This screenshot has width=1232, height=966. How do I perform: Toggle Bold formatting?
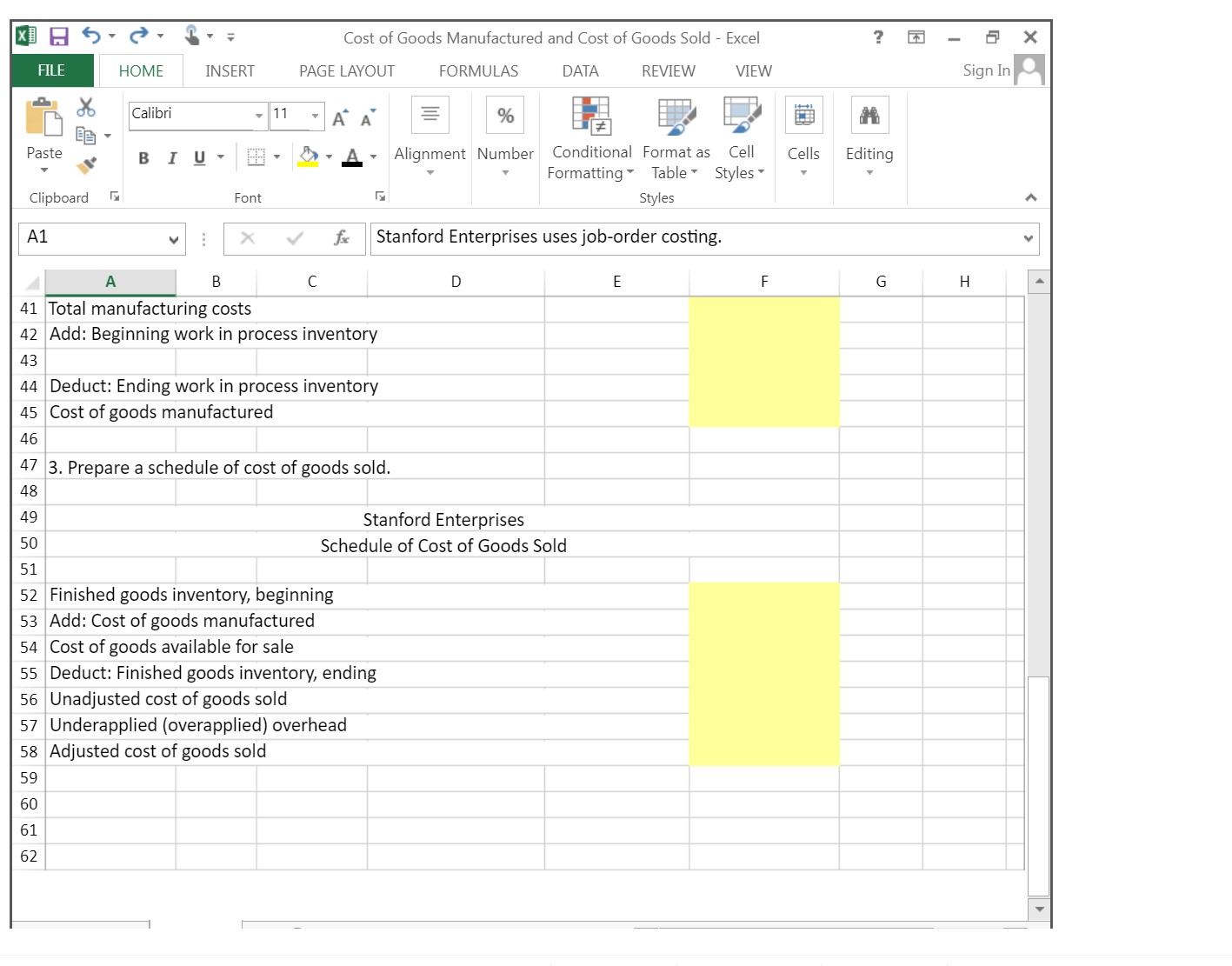click(x=143, y=157)
